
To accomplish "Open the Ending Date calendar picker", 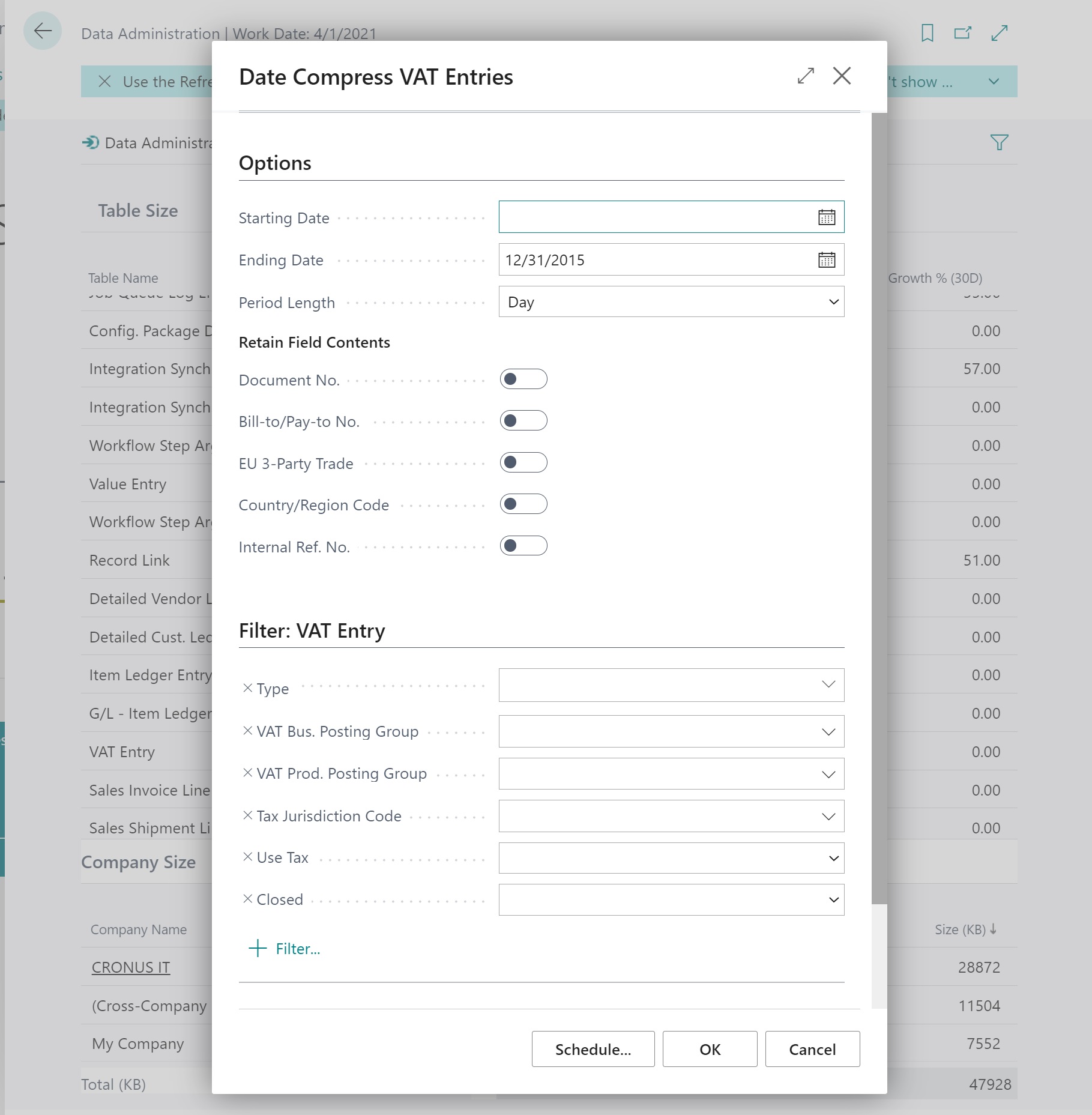I will [x=826, y=260].
